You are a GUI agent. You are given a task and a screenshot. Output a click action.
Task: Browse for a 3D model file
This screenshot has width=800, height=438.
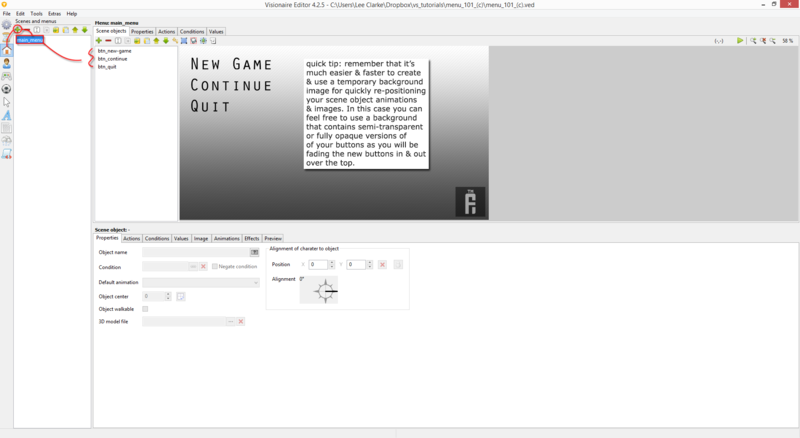[x=230, y=321]
